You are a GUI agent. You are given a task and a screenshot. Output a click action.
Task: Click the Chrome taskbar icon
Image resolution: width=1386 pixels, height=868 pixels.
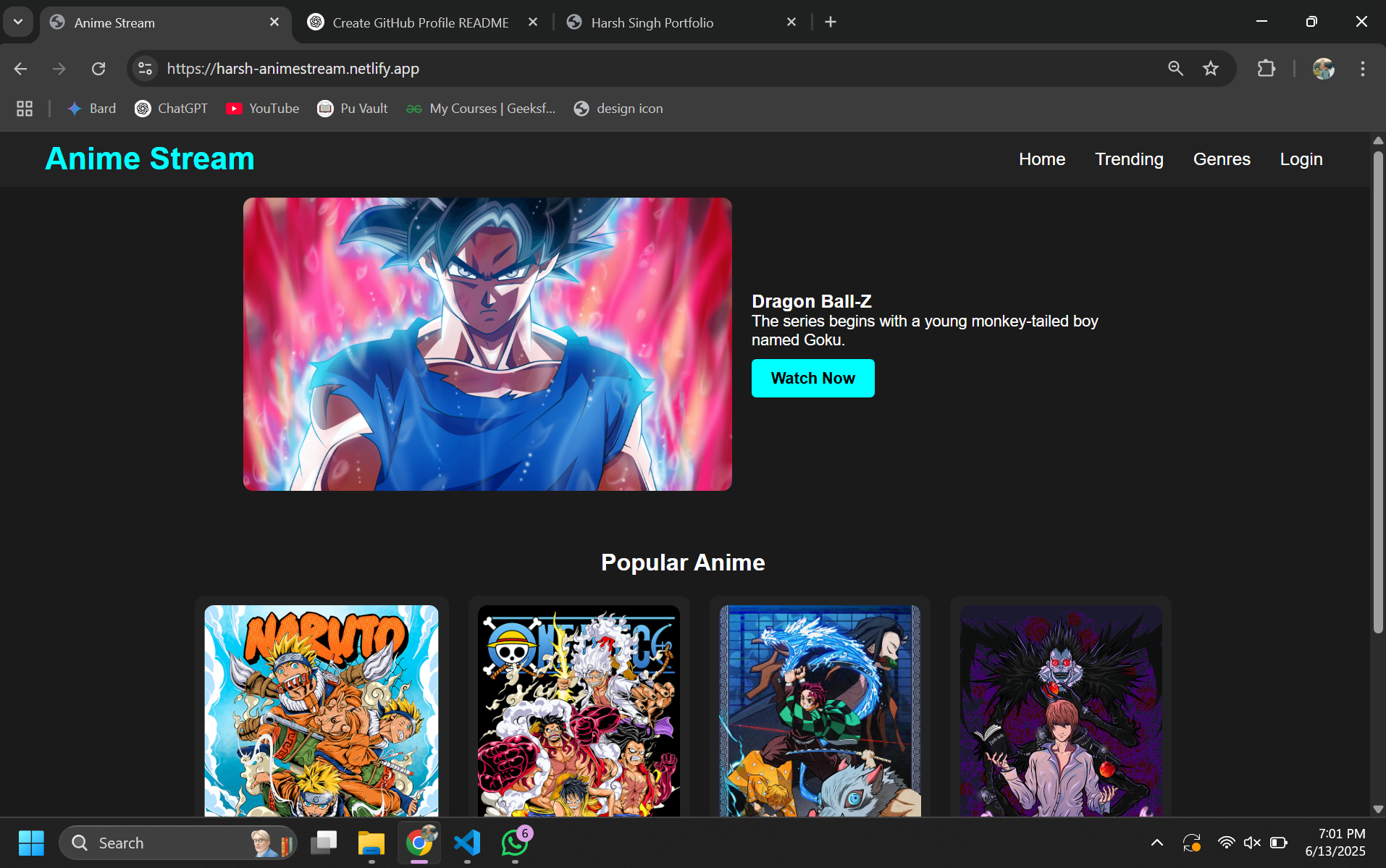click(419, 843)
